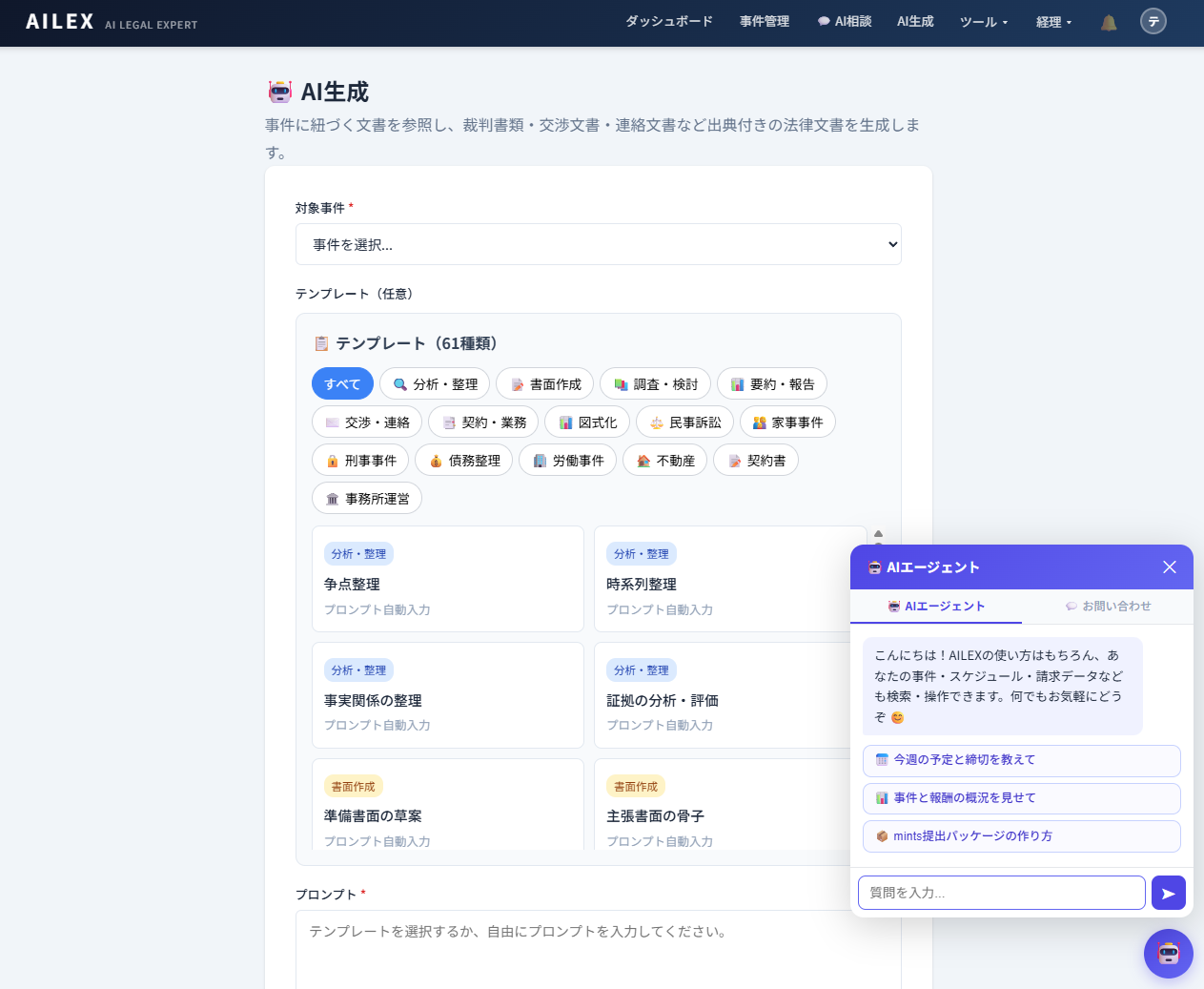Viewport: 1204px width, 989px height.
Task: Filter templates by 契約・業務
Action: pos(483,422)
